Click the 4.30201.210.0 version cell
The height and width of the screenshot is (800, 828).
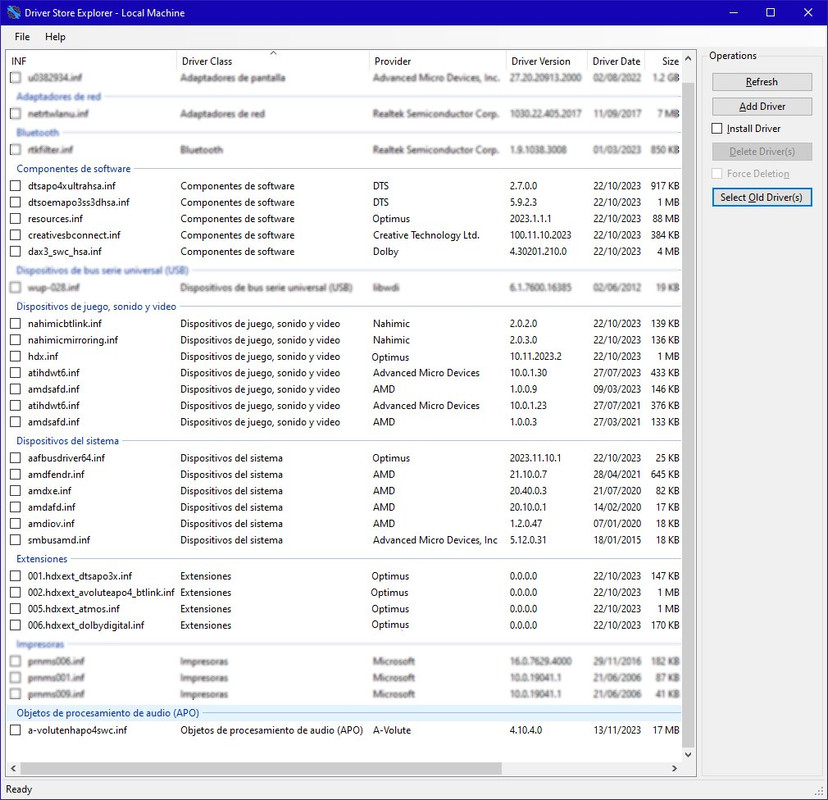coord(538,251)
